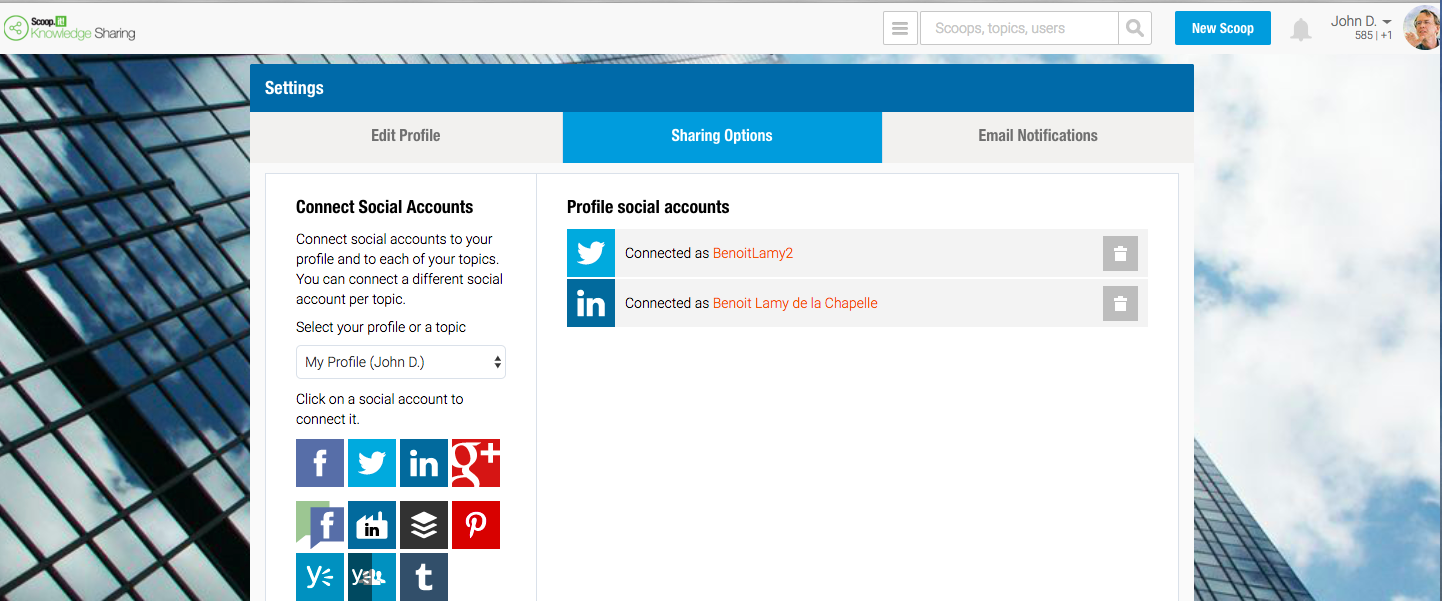Connect a Pinterest account
The height and width of the screenshot is (601, 1442).
click(x=476, y=525)
